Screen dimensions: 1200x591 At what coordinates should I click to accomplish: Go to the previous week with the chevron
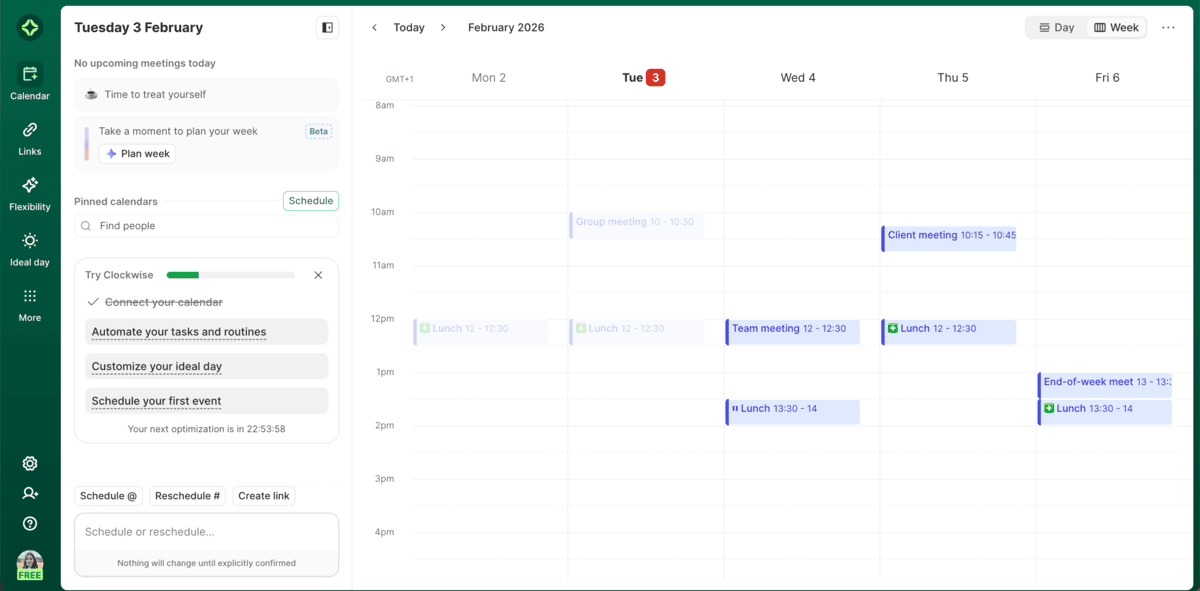tap(374, 28)
